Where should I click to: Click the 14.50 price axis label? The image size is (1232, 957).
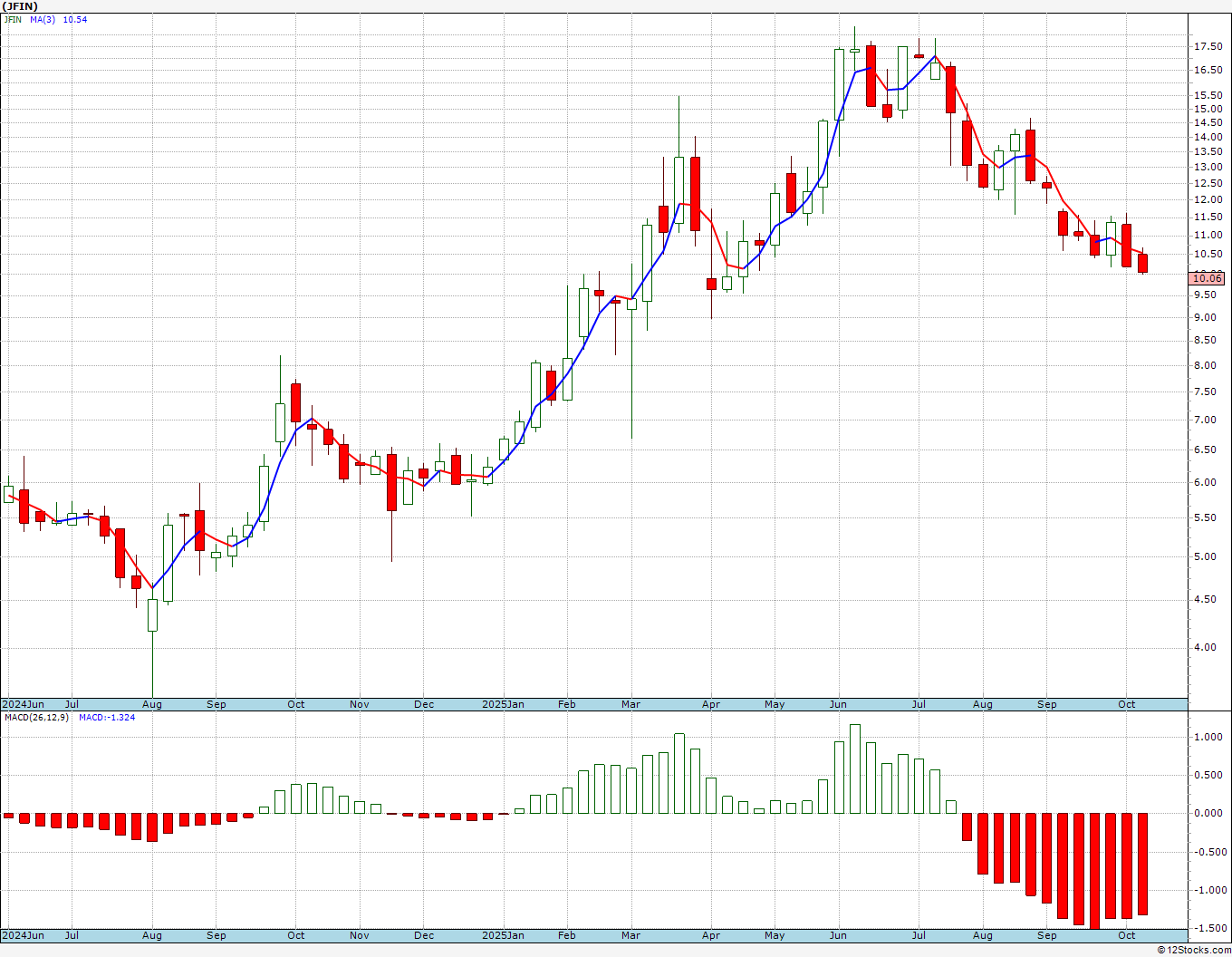(1208, 122)
